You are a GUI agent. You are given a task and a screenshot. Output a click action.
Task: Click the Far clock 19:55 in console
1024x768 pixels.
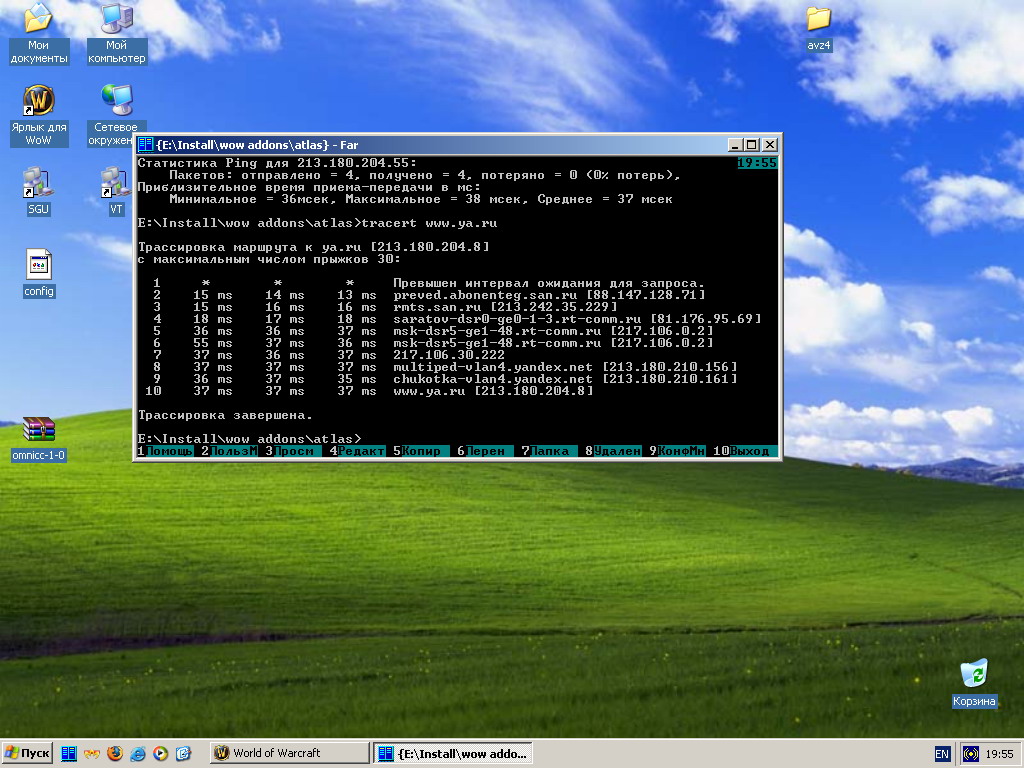point(758,163)
